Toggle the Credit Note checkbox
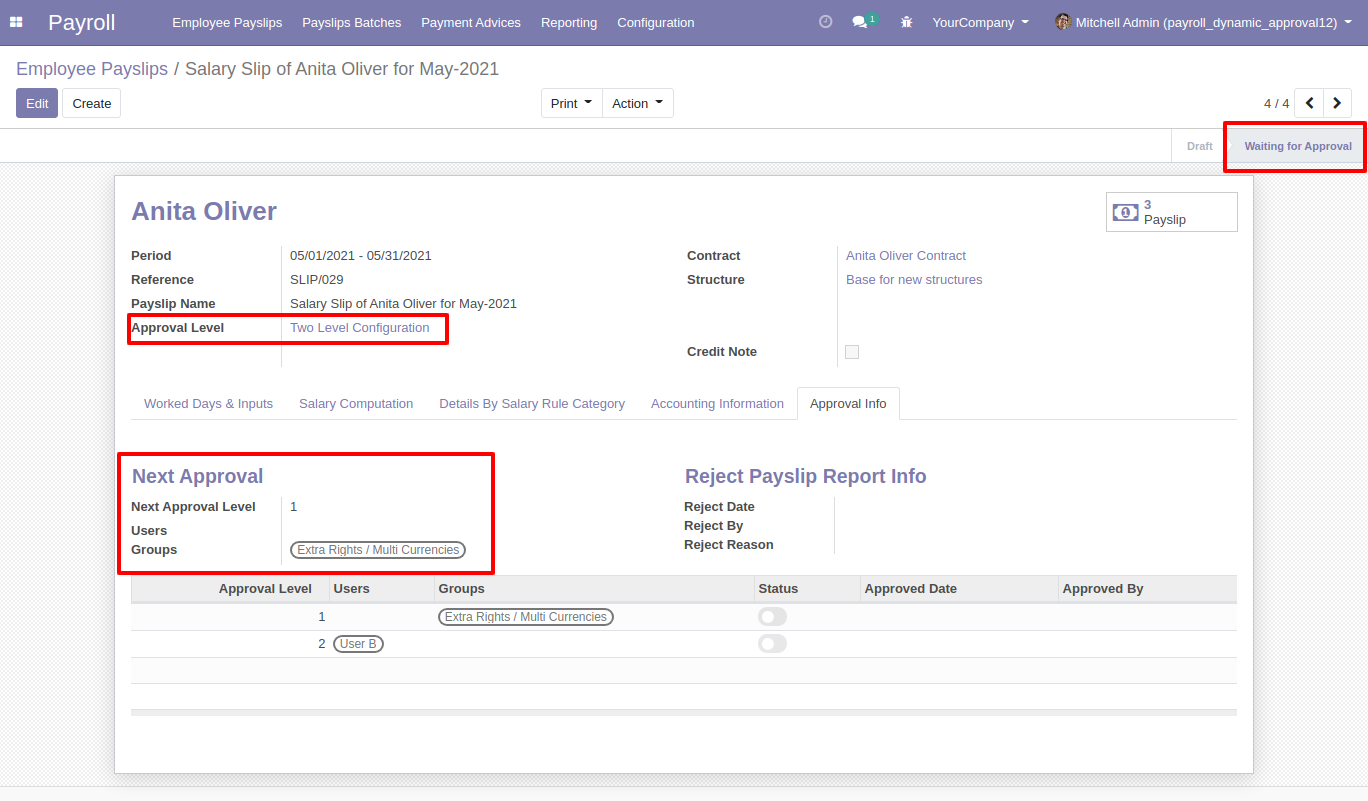This screenshot has width=1368, height=801. pyautogui.click(x=852, y=352)
